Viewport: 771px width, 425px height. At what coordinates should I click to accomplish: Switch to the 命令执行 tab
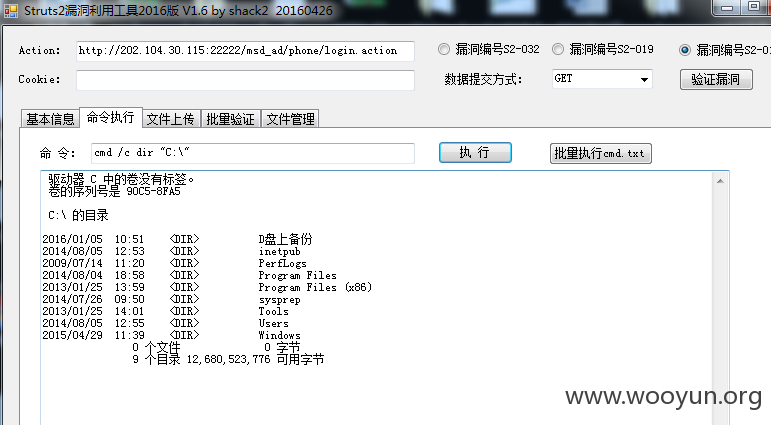pos(111,118)
